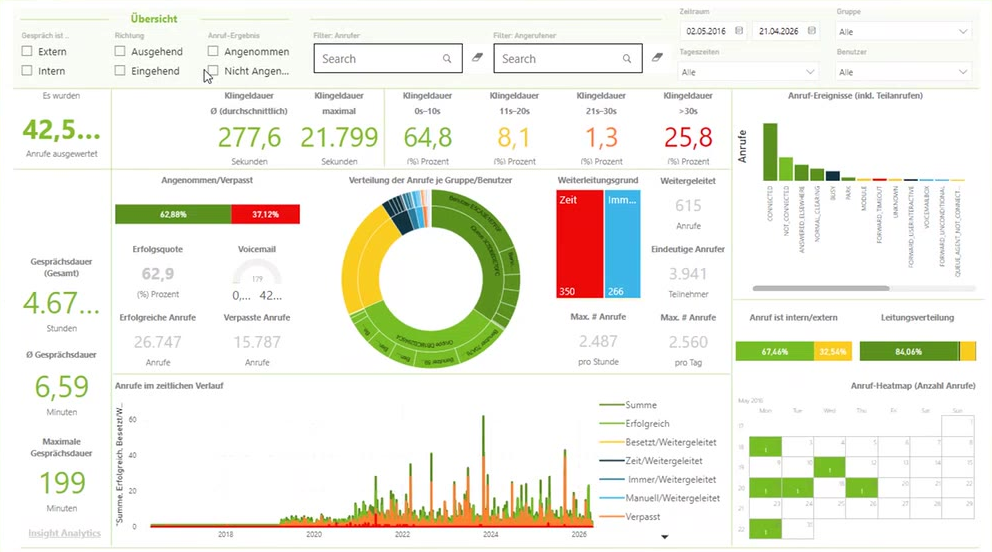Click the Anrufer filter search field
Image resolution: width=992 pixels, height=552 pixels.
coord(388,58)
